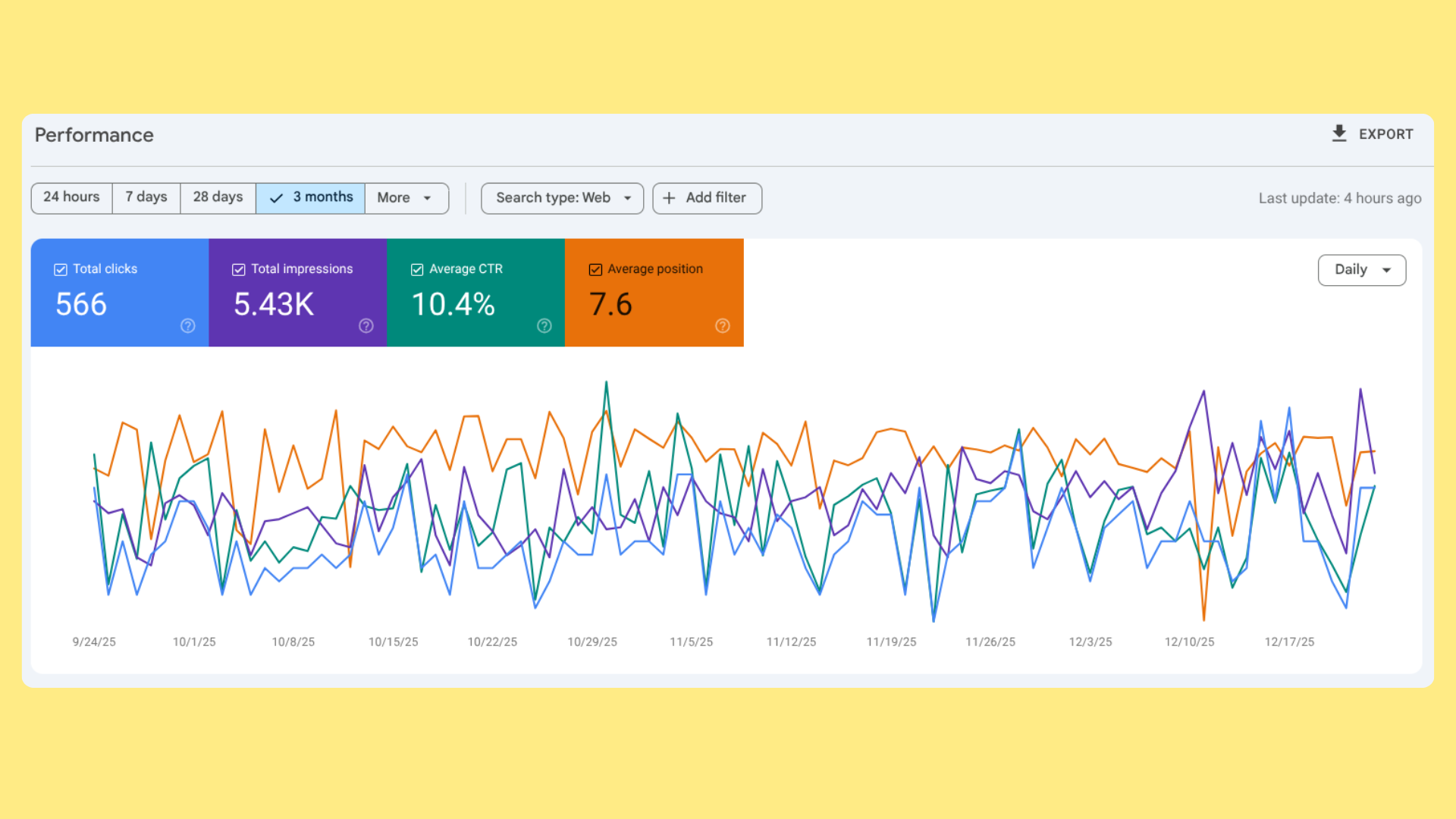
Task: Toggle the Average position checkbox
Action: coord(595,270)
